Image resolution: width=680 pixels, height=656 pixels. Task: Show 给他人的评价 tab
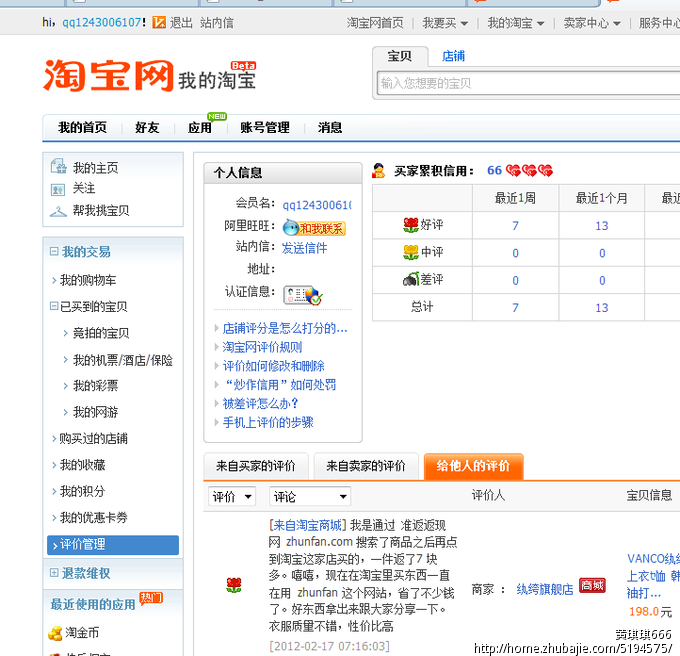tap(474, 466)
